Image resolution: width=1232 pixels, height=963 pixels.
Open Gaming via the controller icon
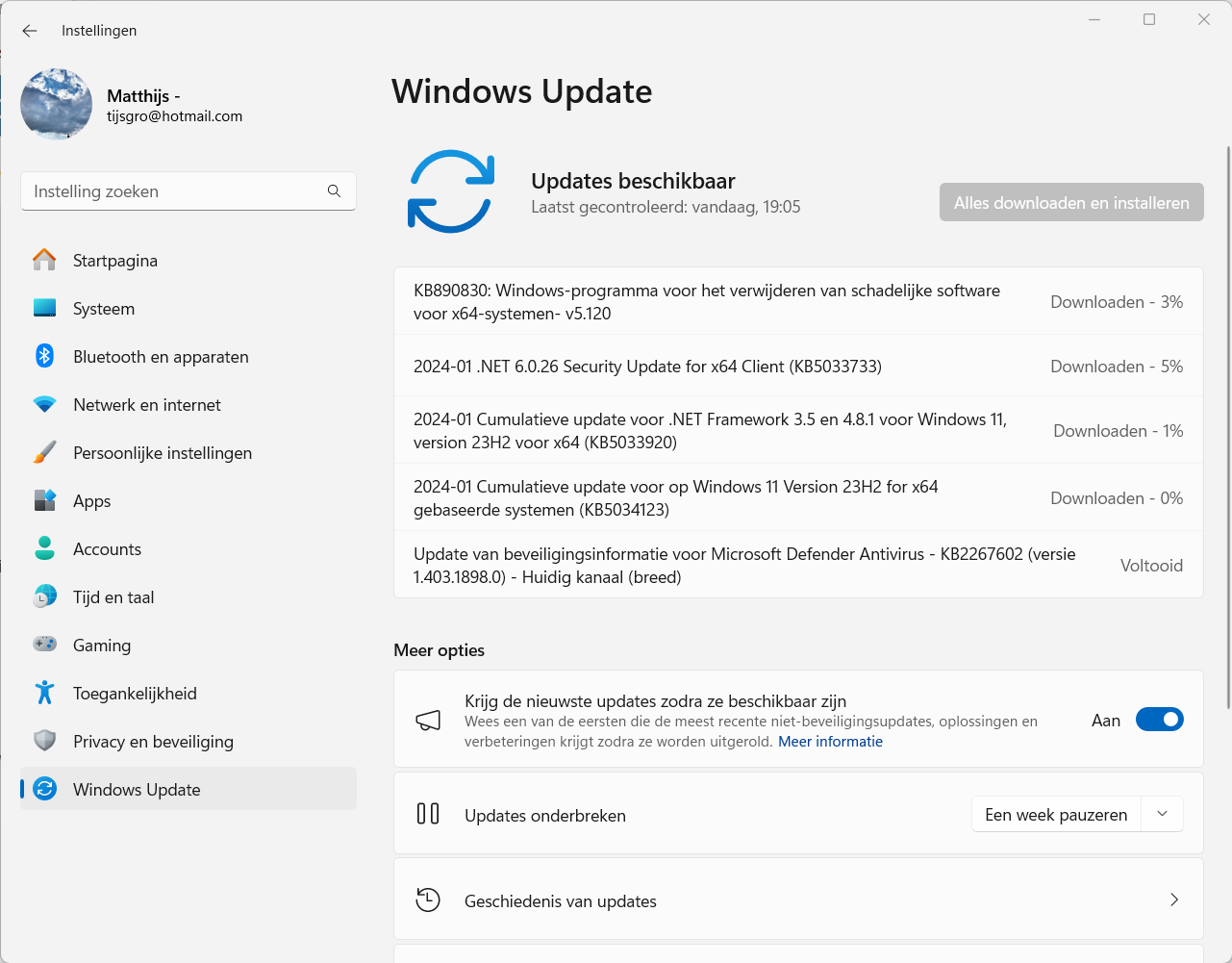44,645
